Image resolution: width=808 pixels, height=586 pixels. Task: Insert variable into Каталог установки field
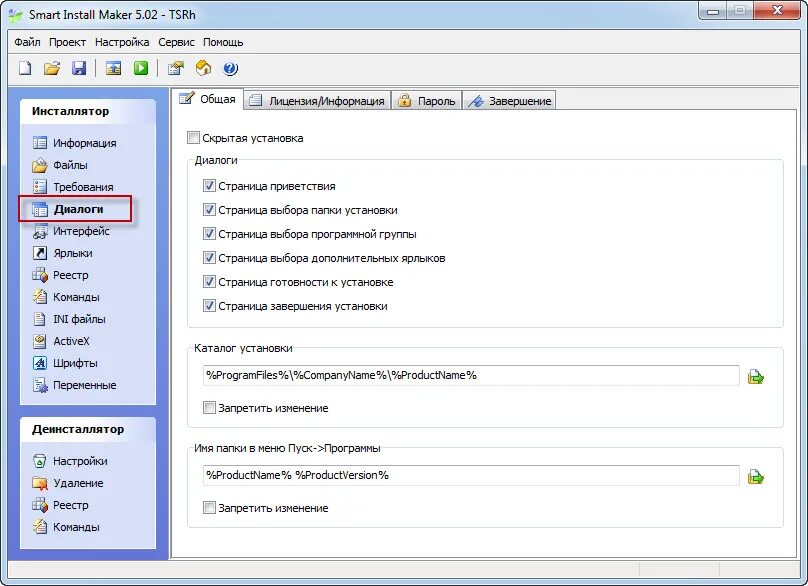(x=755, y=377)
